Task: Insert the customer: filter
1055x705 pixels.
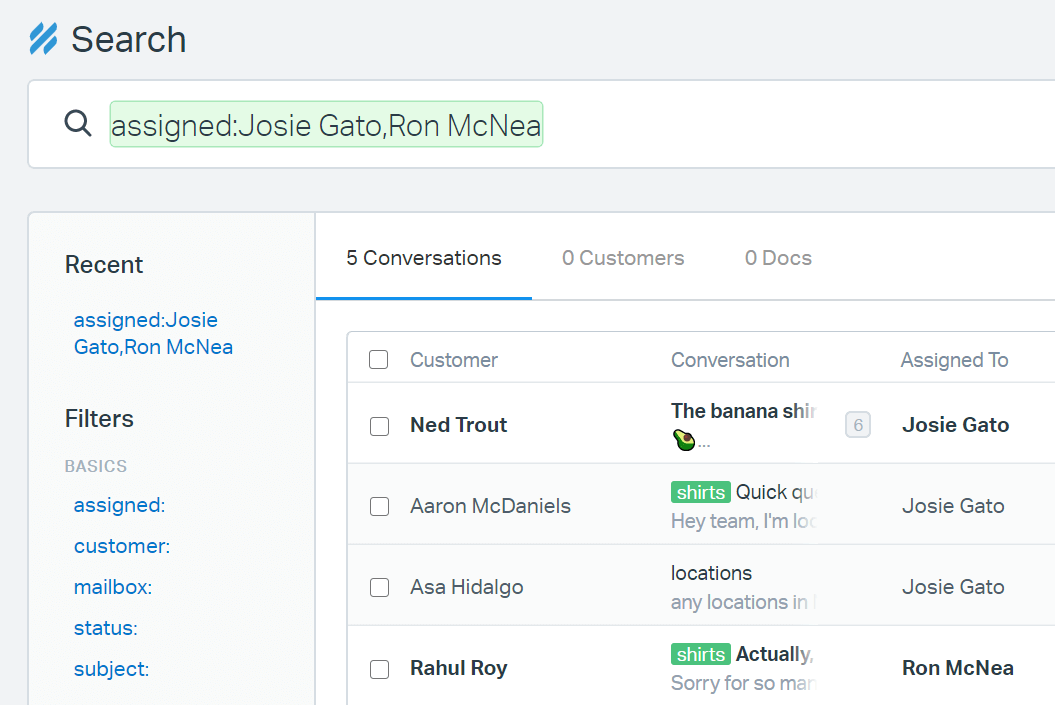Action: [122, 546]
